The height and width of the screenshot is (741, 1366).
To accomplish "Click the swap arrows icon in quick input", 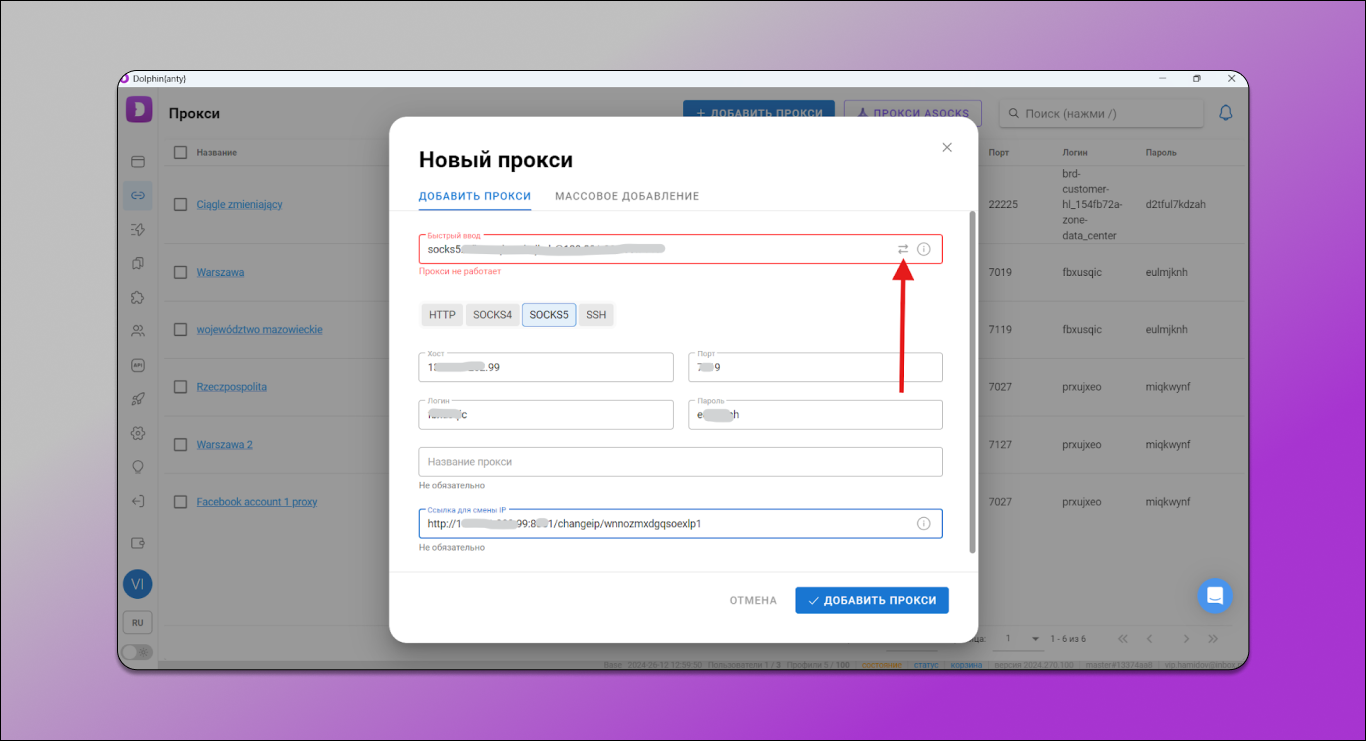I will click(903, 249).
